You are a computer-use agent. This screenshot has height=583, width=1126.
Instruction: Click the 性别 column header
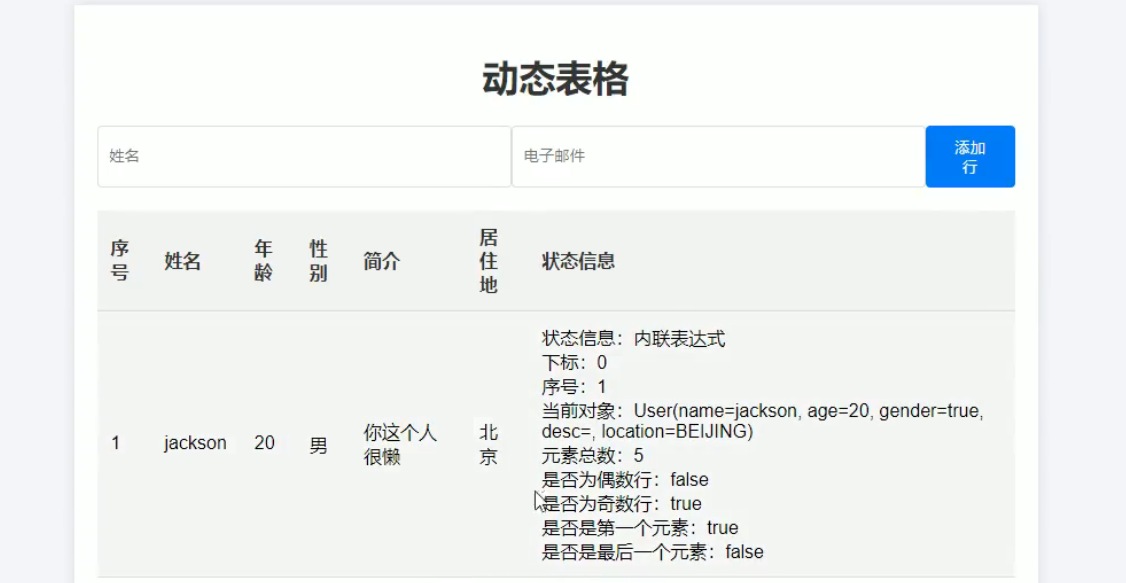coord(318,261)
